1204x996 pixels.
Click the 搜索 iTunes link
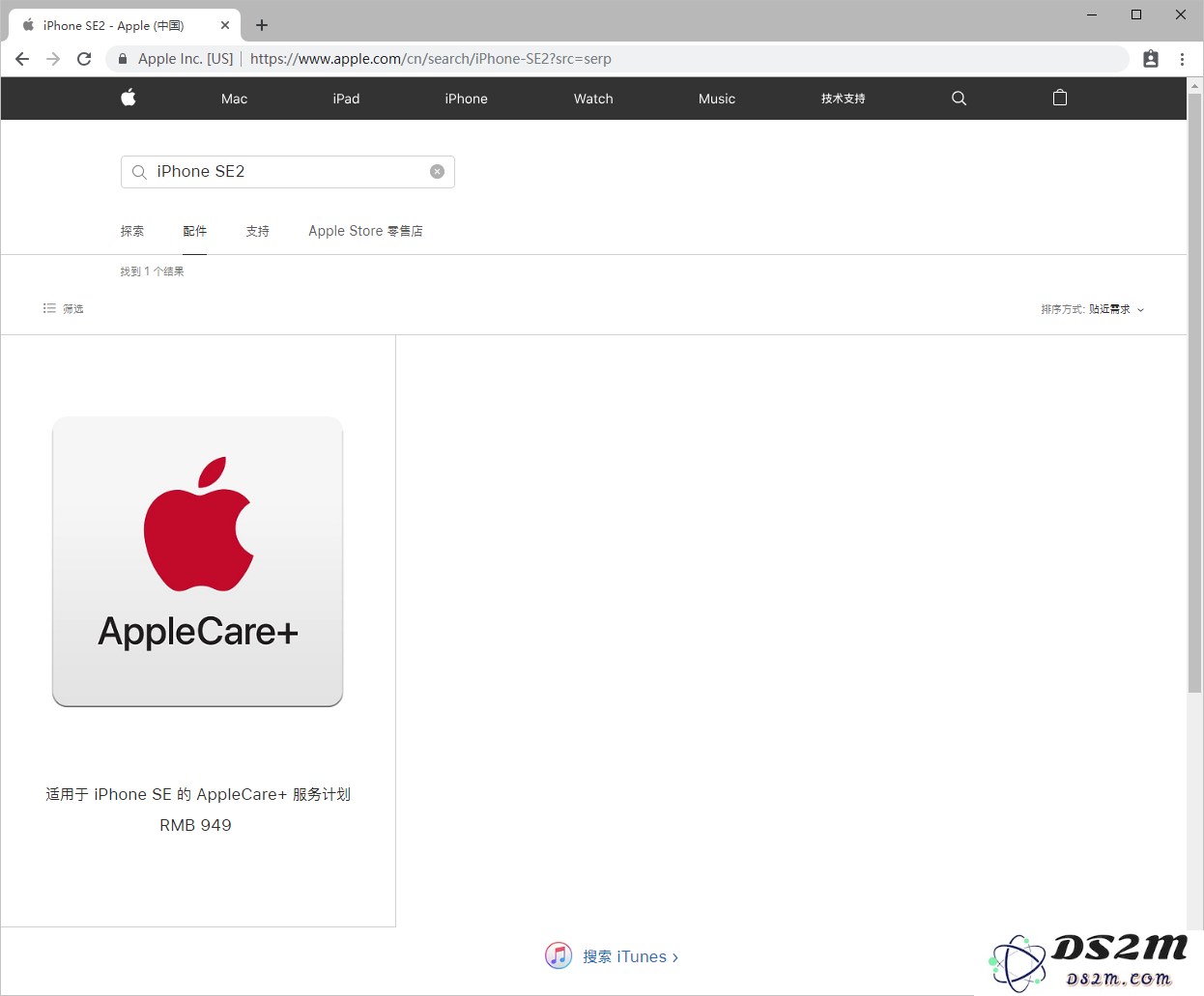pyautogui.click(x=630, y=956)
